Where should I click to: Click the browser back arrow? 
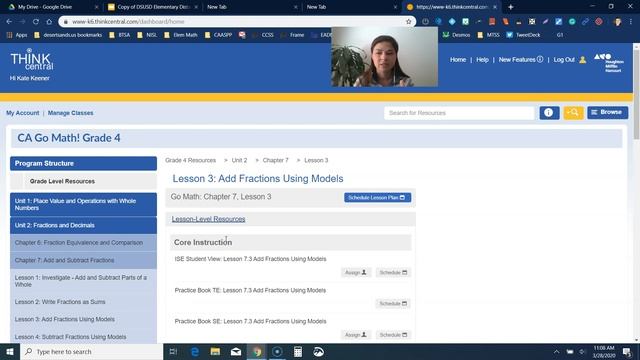[9, 22]
